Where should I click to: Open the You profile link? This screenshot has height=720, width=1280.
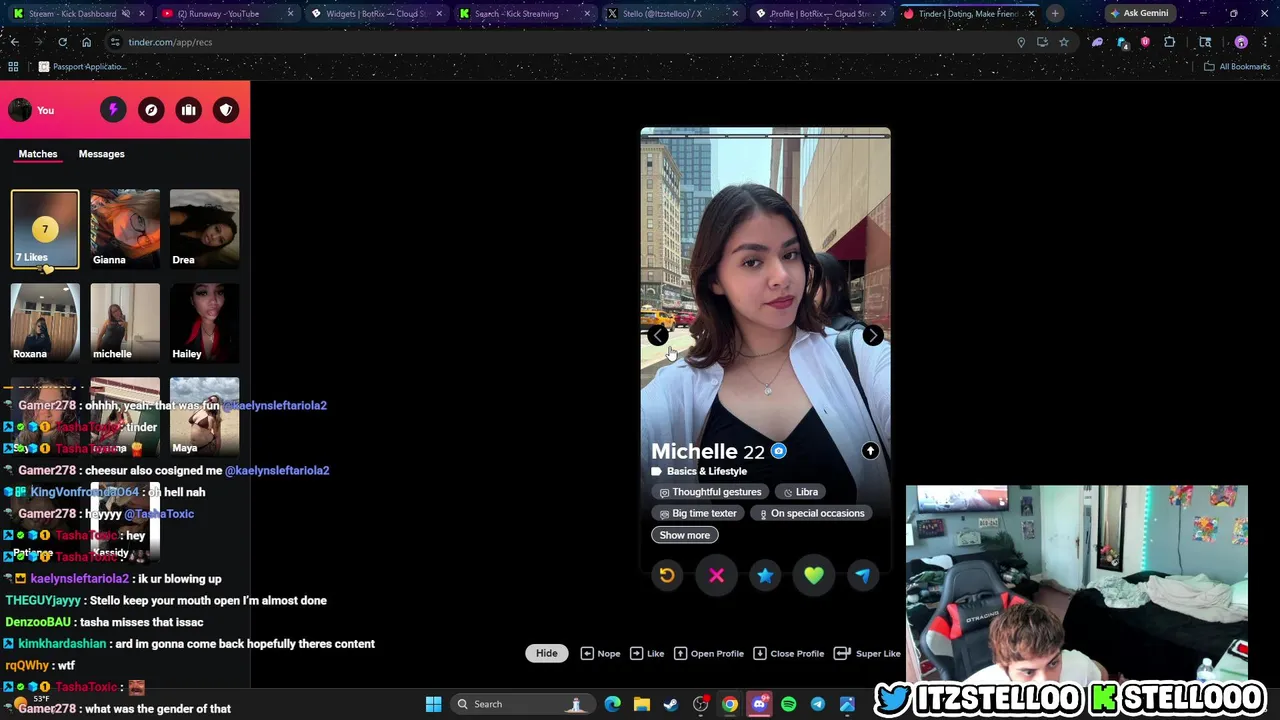[x=32, y=110]
